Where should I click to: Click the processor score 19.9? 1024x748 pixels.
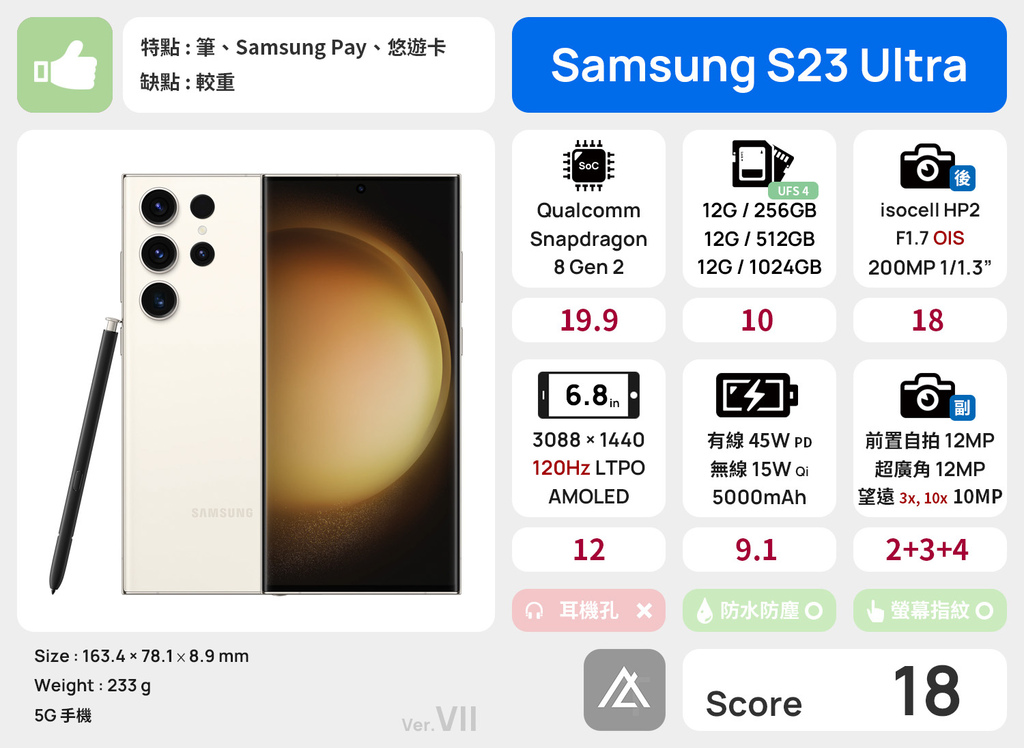(x=588, y=320)
